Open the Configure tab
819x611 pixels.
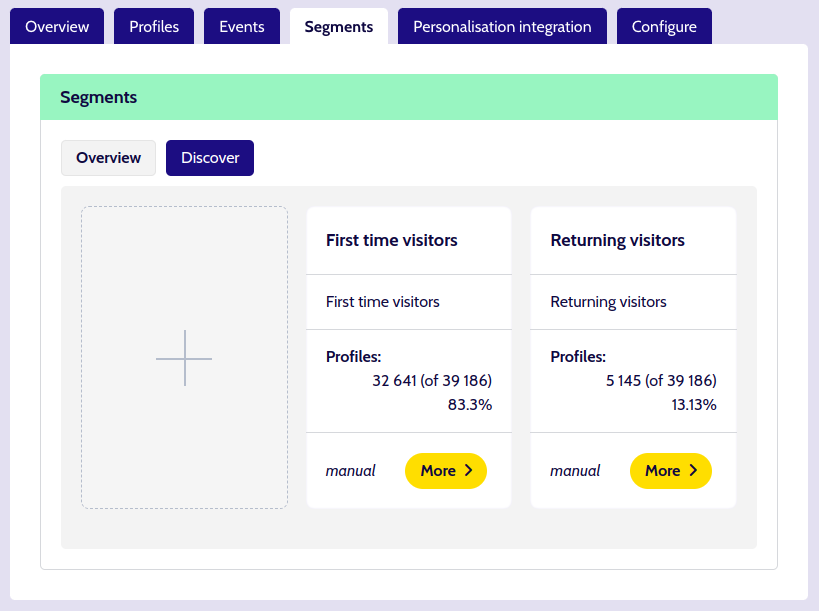[664, 26]
